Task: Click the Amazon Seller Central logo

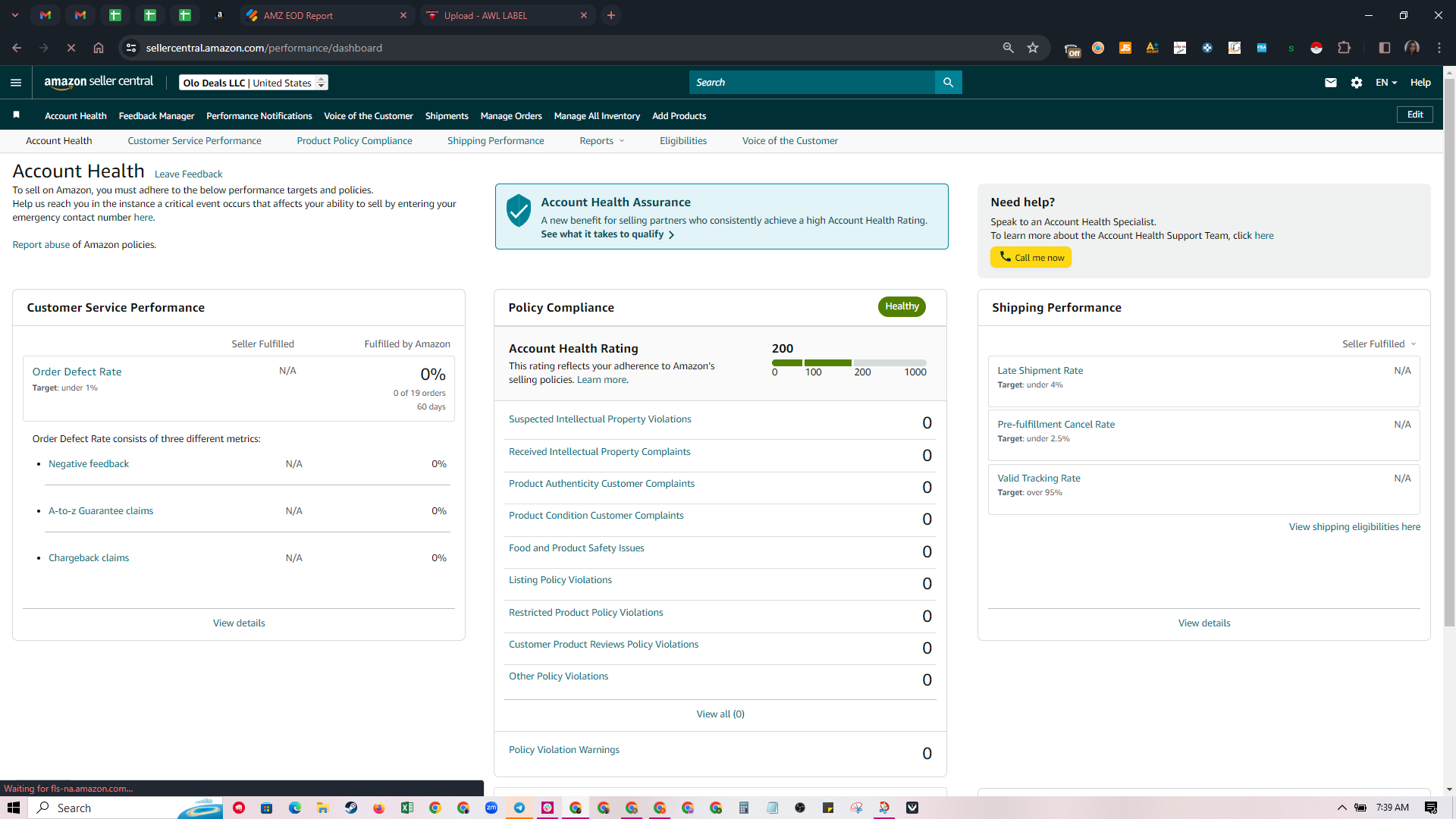Action: point(99,82)
